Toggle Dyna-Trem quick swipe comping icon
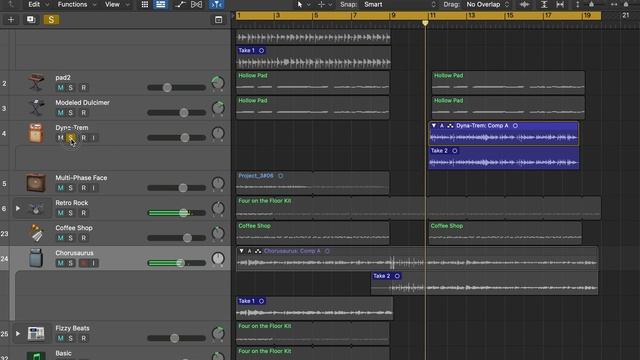The width and height of the screenshot is (640, 360). 450,126
